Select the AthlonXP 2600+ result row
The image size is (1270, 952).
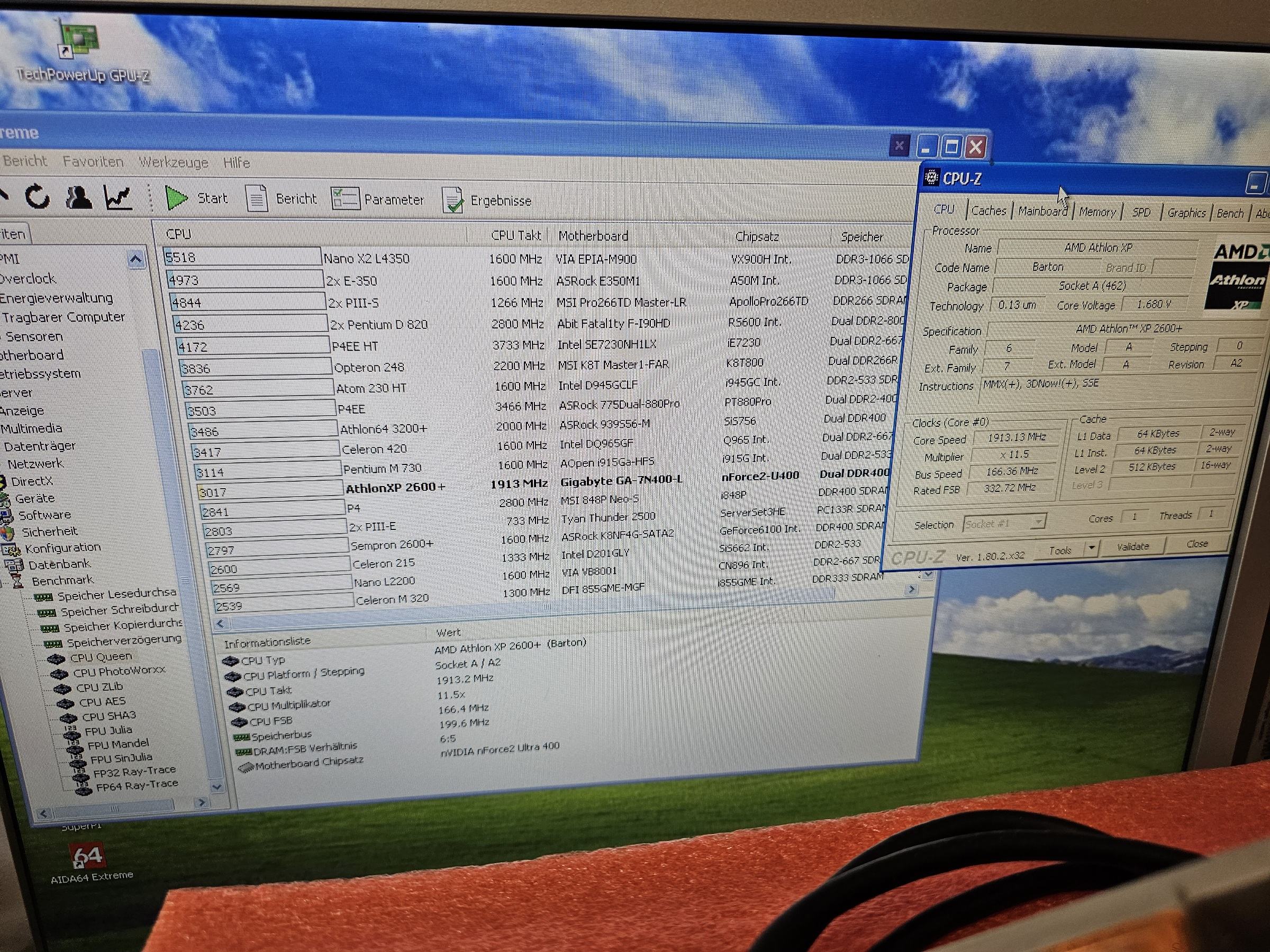click(395, 487)
